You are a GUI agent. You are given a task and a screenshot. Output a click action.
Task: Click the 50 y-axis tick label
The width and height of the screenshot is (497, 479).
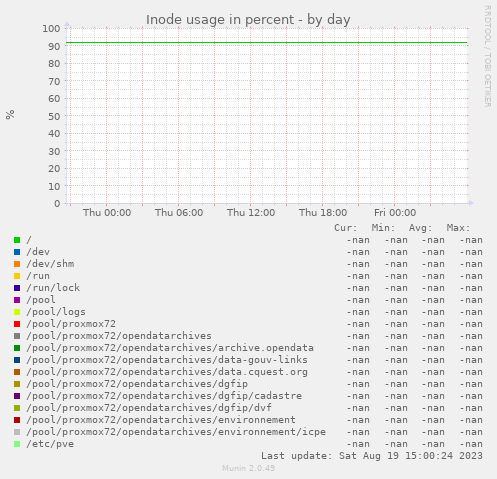pyautogui.click(x=54, y=116)
